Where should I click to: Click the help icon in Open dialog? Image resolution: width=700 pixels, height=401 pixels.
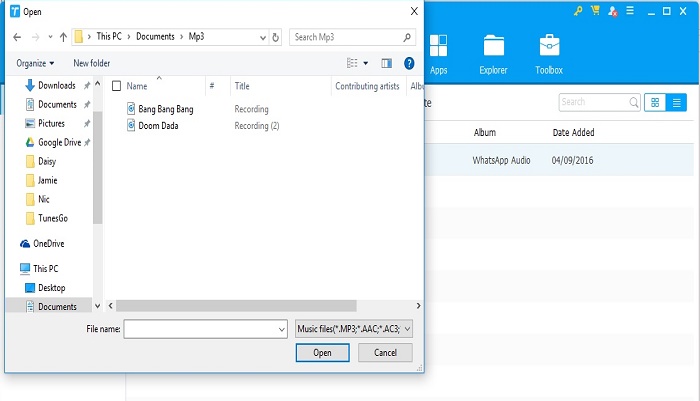(x=409, y=63)
